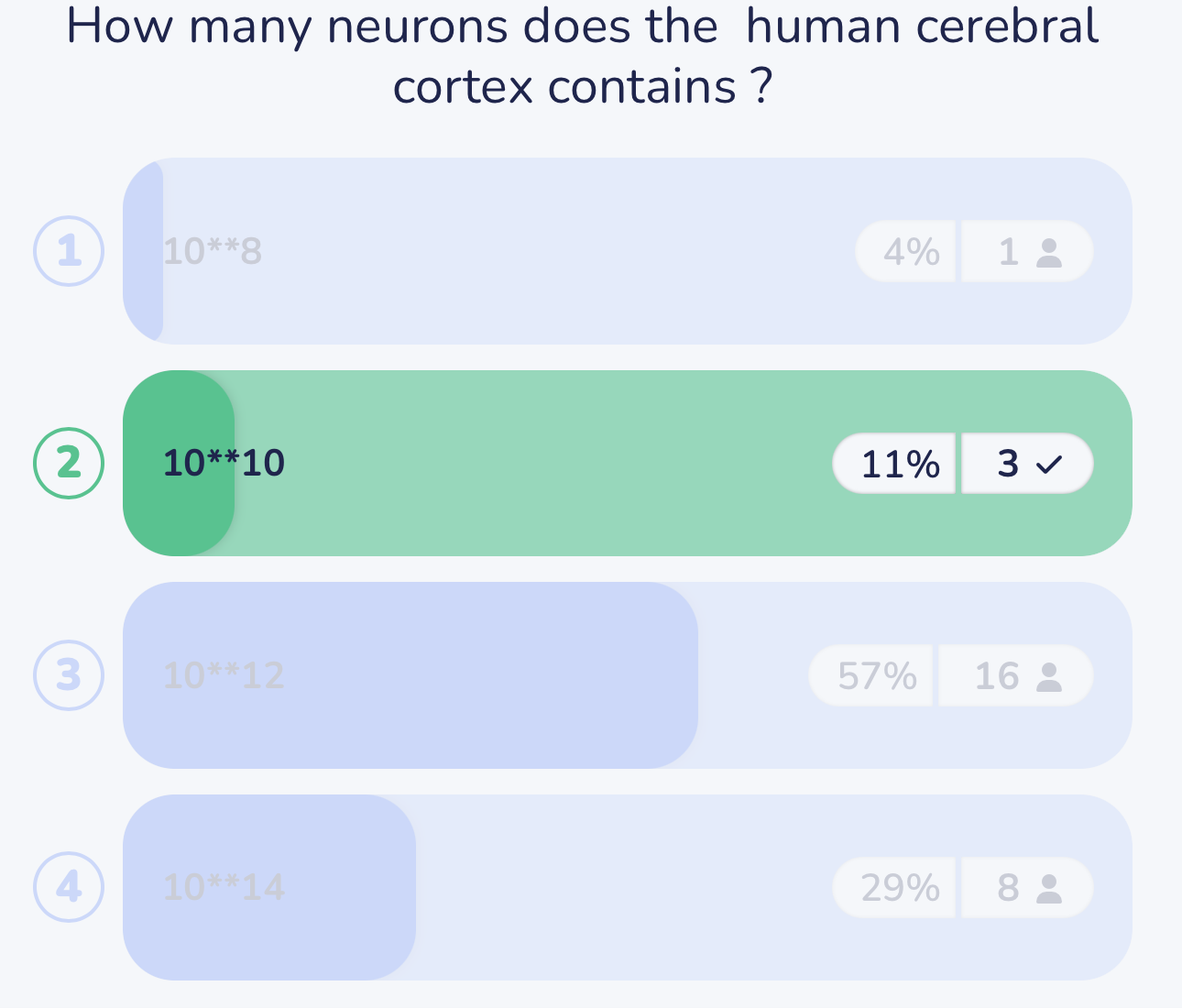Select the 10**14 answer option
This screenshot has width=1182, height=1008.
click(x=224, y=887)
